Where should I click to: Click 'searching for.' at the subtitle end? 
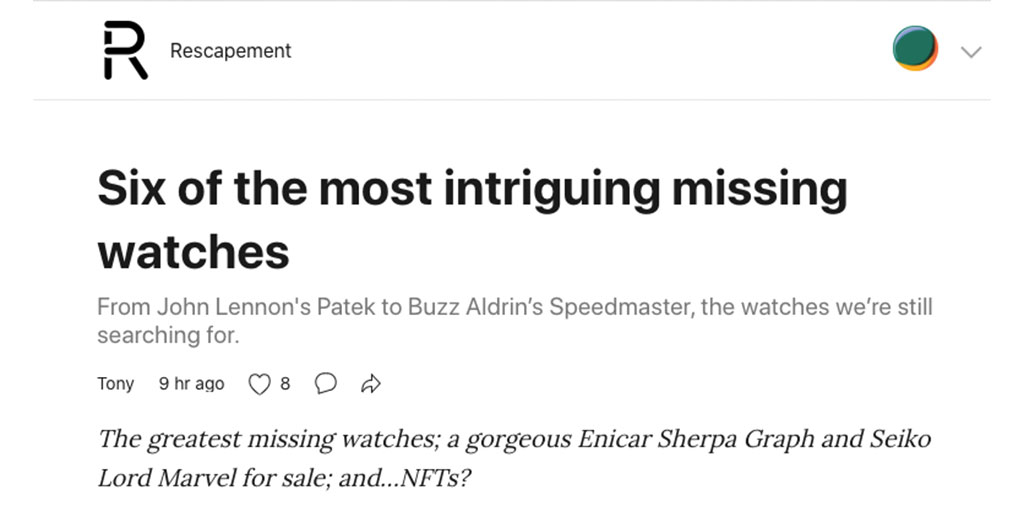click(x=168, y=336)
